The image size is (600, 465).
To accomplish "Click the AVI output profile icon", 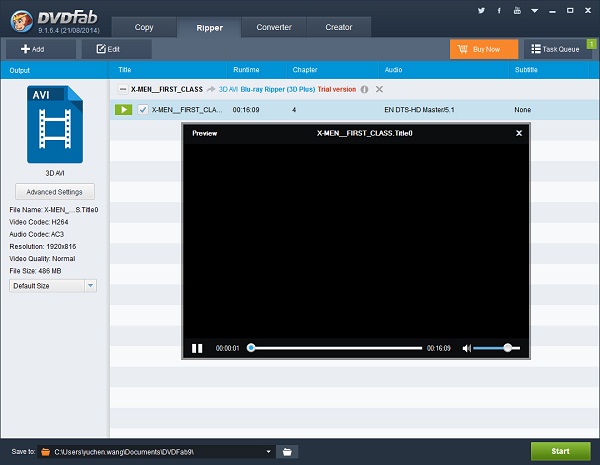I will (55, 124).
